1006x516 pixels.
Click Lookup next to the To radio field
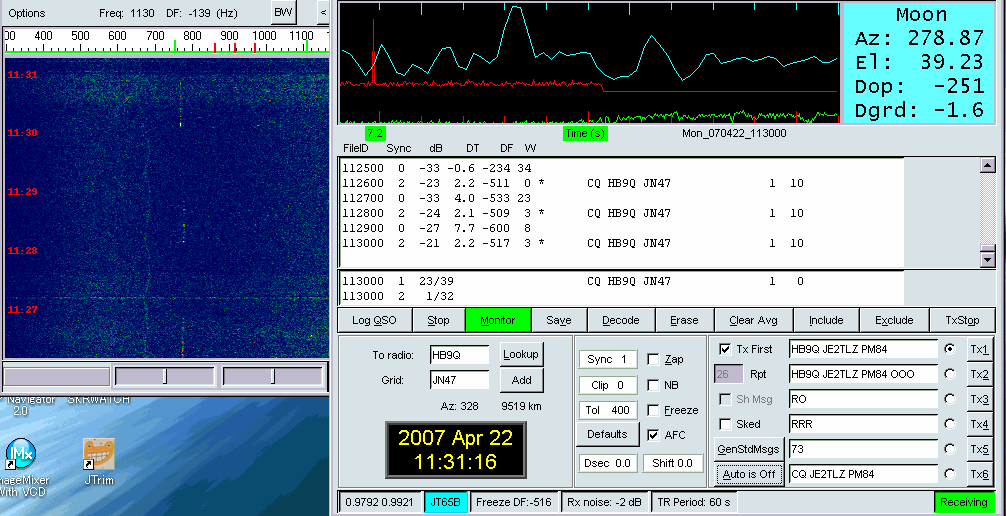pos(520,354)
